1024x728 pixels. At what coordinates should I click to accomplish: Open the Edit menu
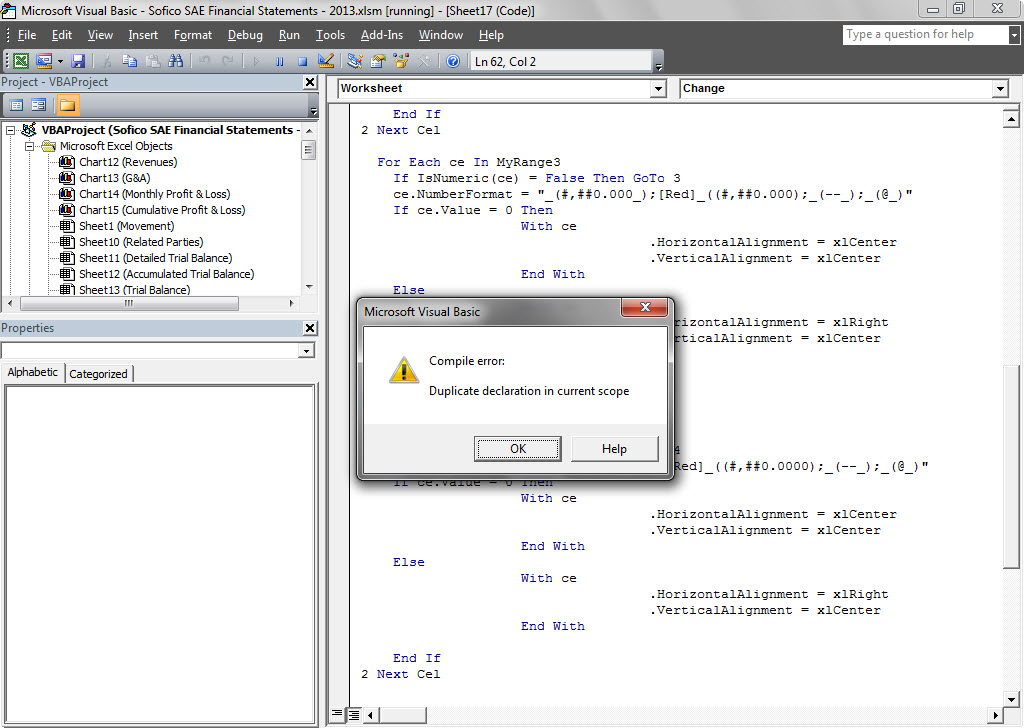(x=62, y=35)
